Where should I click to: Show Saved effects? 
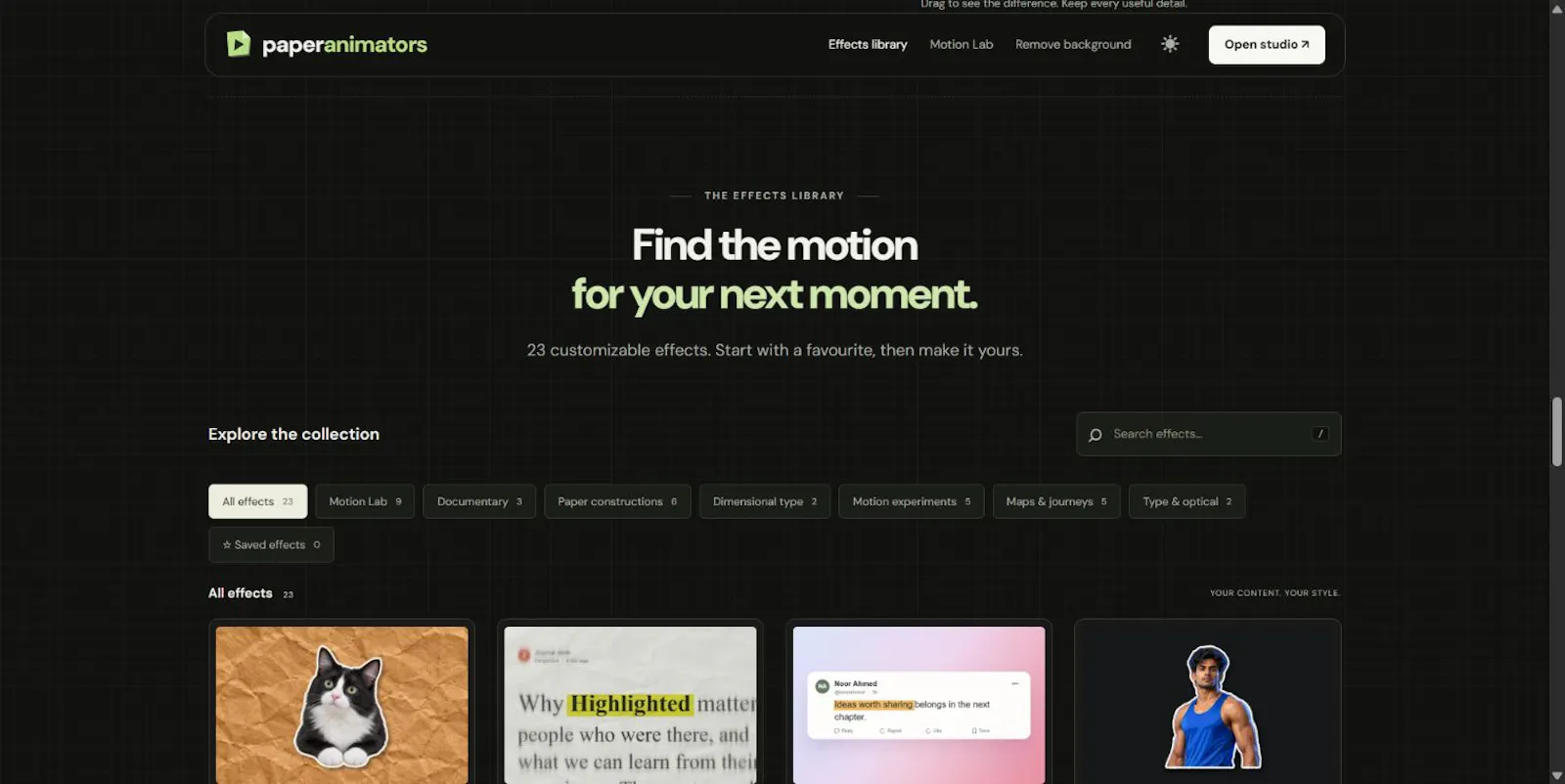point(271,544)
